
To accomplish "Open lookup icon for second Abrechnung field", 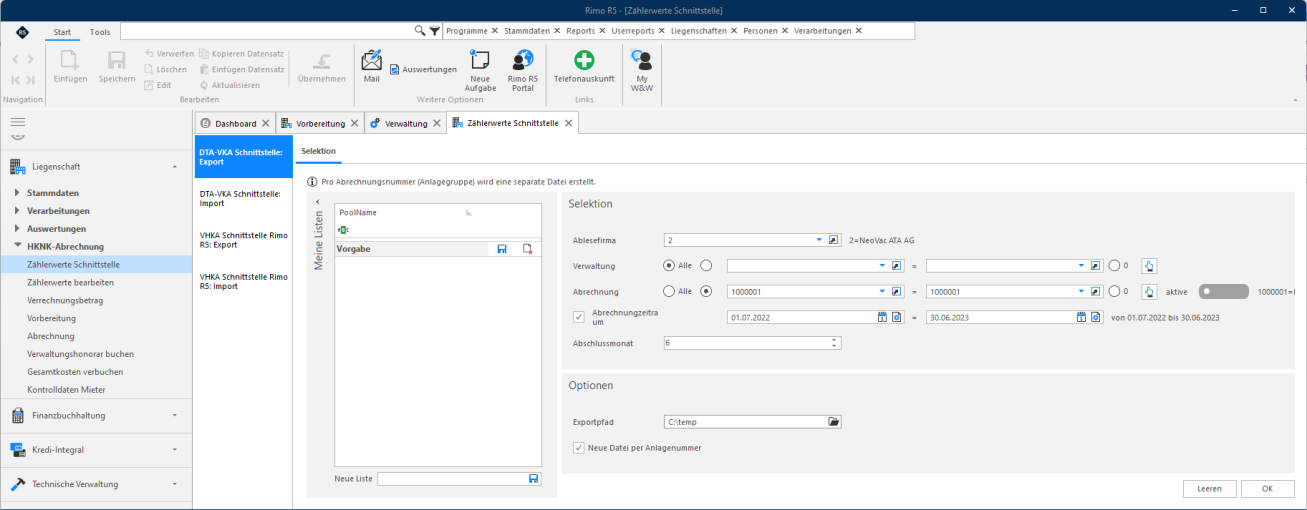I will tap(1096, 291).
